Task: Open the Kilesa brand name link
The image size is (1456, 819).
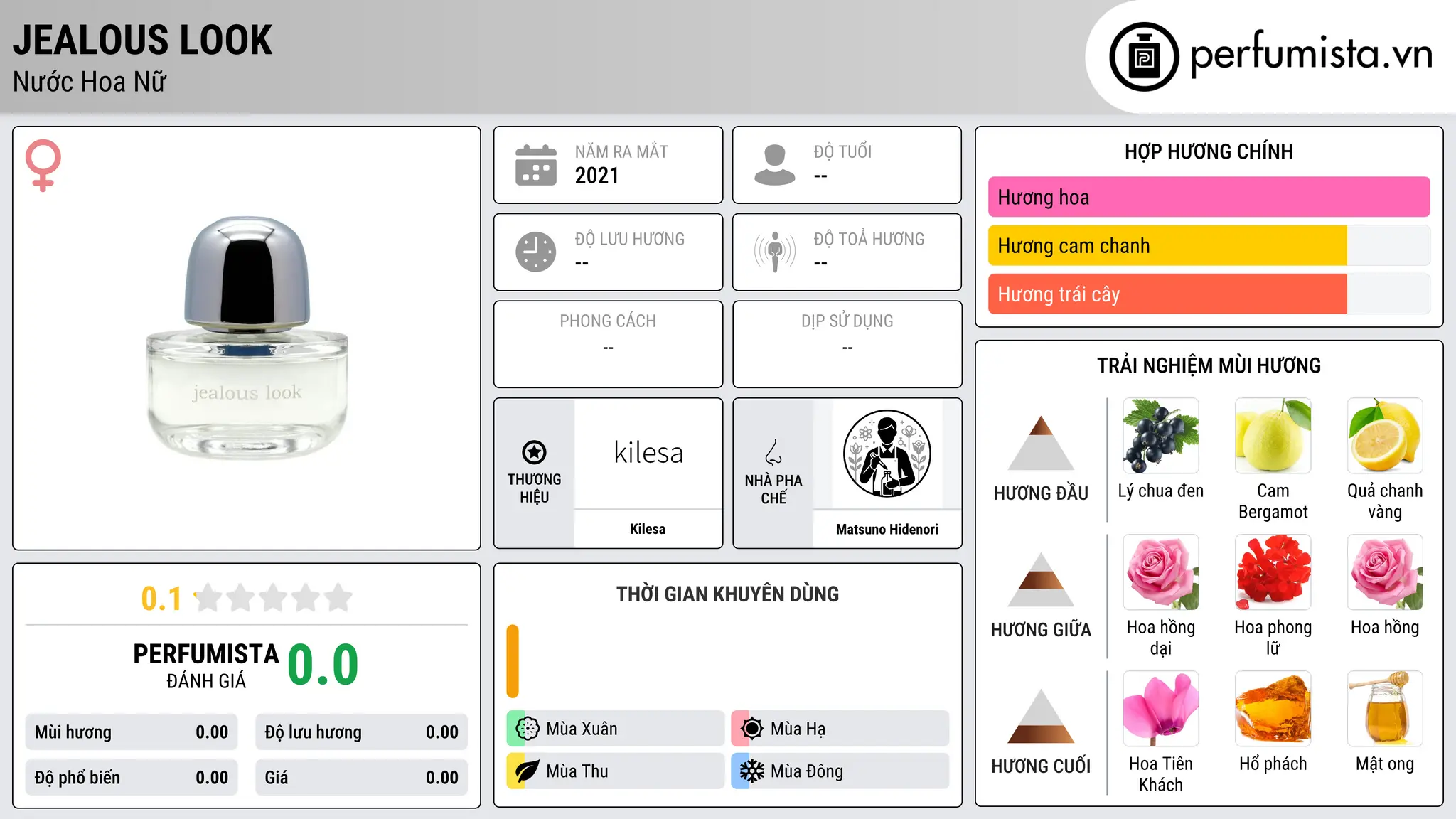Action: (648, 529)
